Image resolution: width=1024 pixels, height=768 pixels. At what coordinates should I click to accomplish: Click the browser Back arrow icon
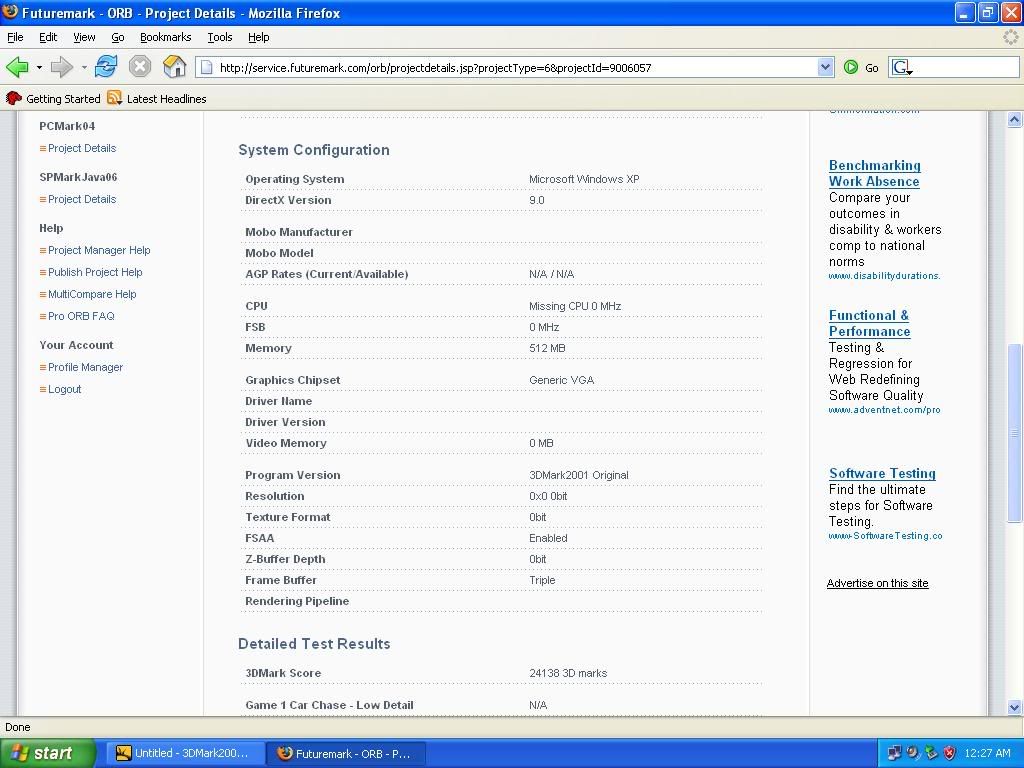coord(17,67)
